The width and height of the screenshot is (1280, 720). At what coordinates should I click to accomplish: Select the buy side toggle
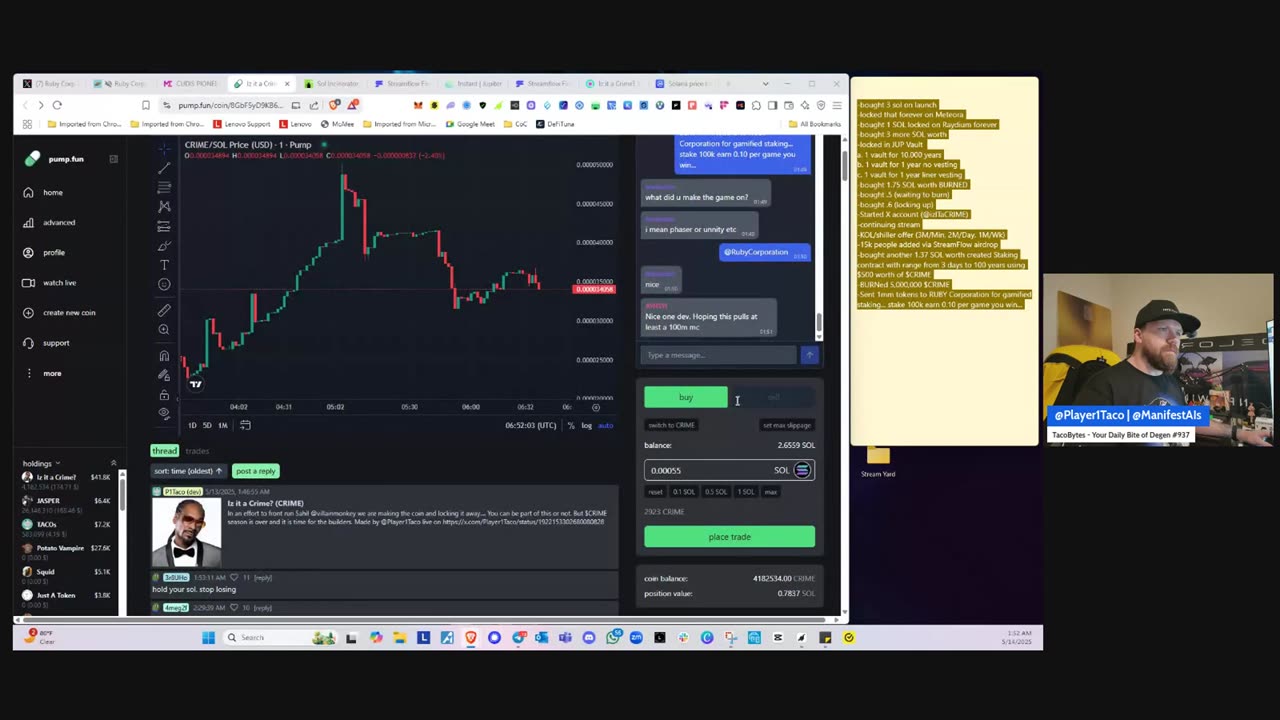tap(686, 398)
